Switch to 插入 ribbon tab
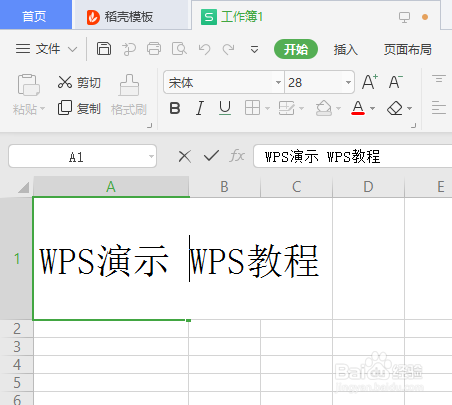 point(345,49)
